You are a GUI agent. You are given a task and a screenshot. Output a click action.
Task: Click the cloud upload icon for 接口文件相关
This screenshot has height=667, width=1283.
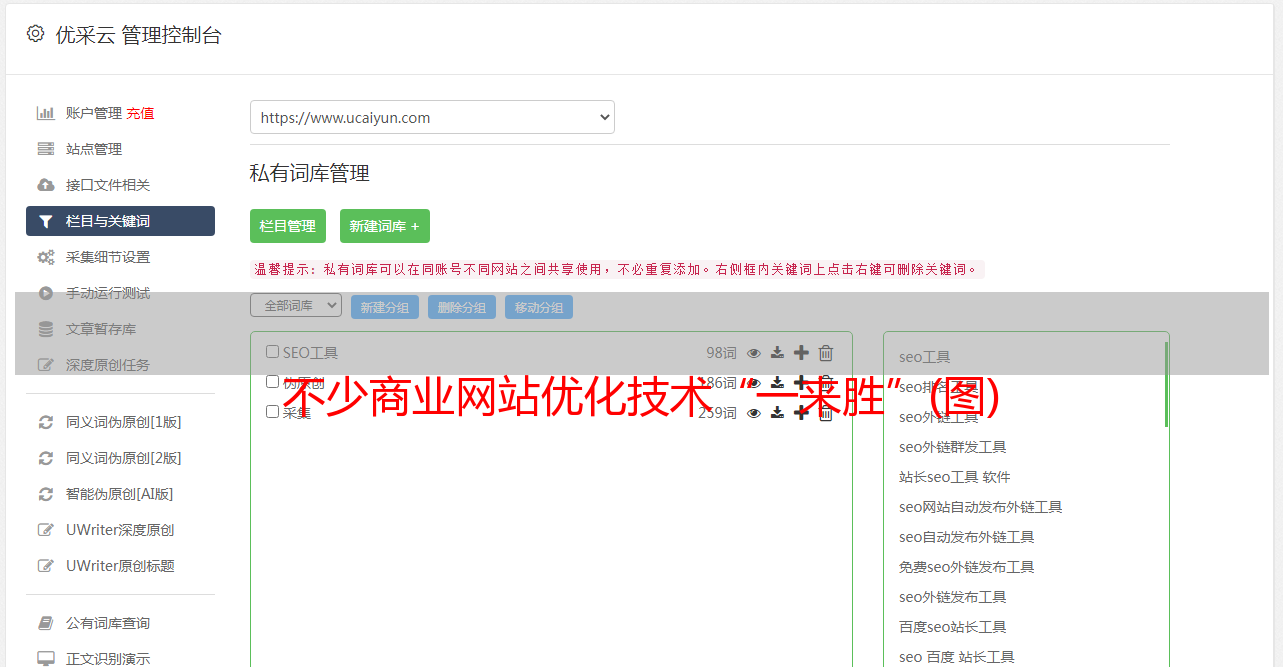46,185
